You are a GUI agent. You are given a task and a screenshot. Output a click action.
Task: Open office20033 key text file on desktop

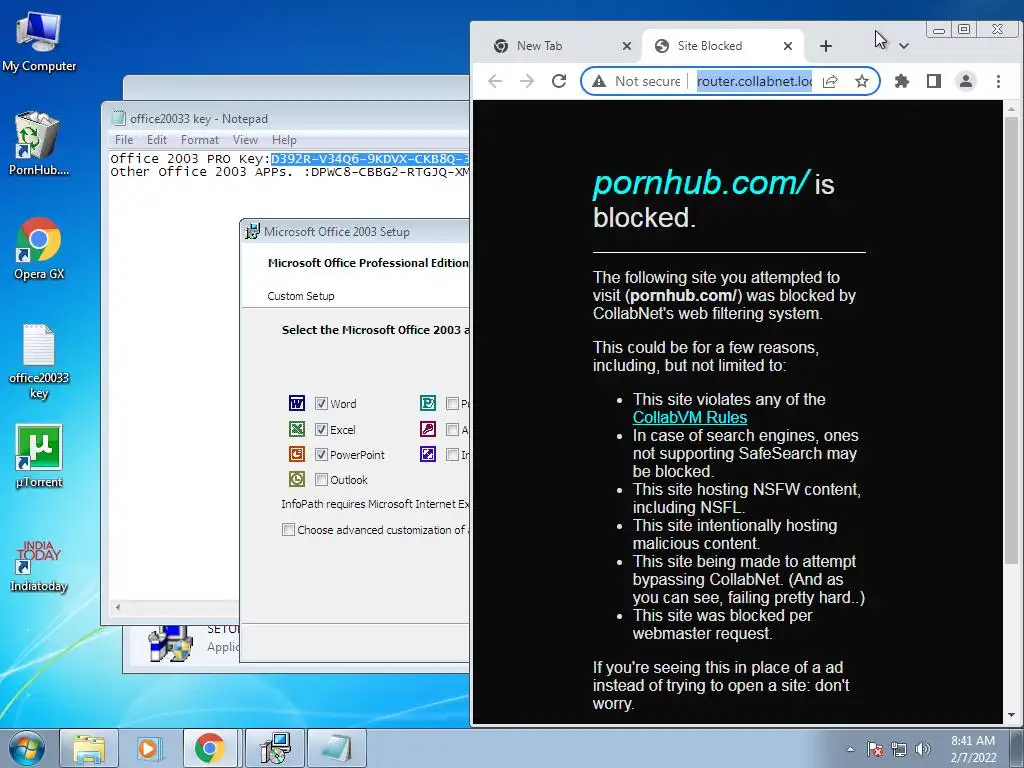(39, 361)
